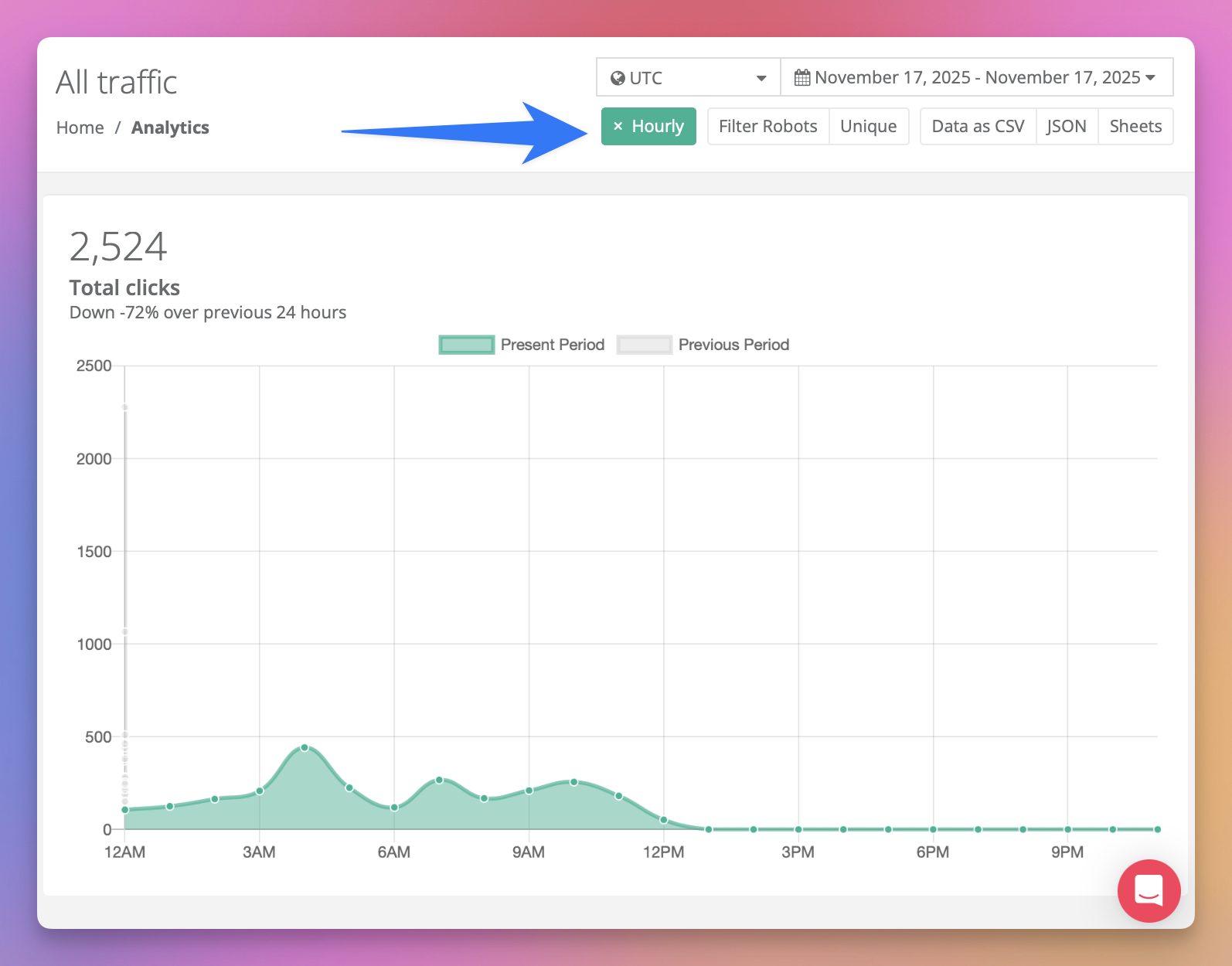Click the Previous Period legend swatch
The width and height of the screenshot is (1232, 966).
644,345
